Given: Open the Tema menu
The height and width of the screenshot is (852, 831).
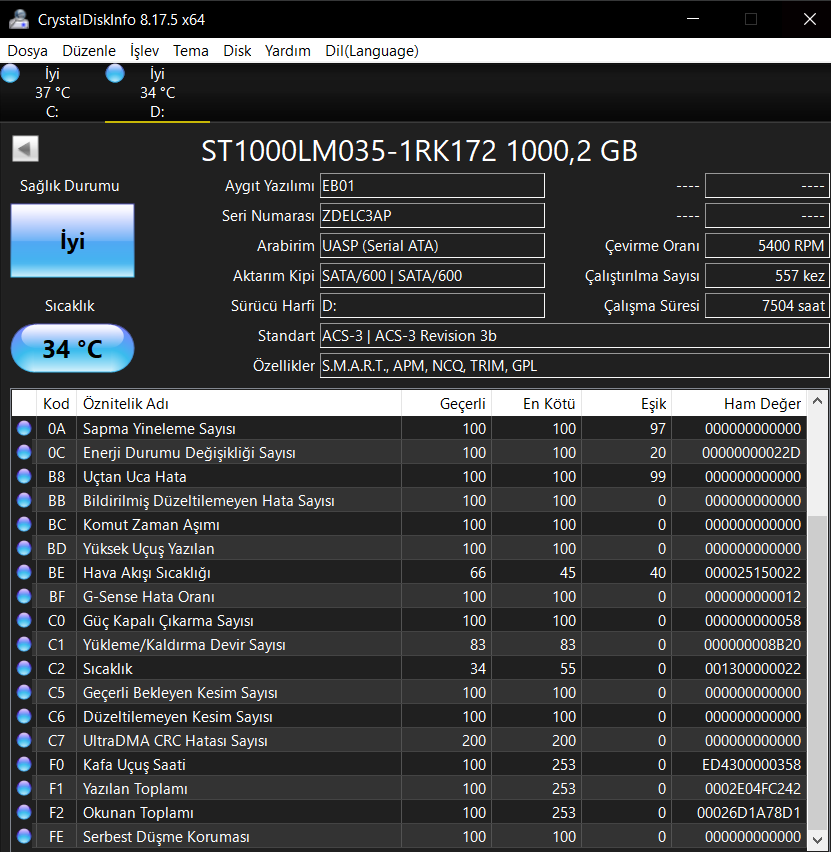Looking at the screenshot, I should tap(191, 51).
